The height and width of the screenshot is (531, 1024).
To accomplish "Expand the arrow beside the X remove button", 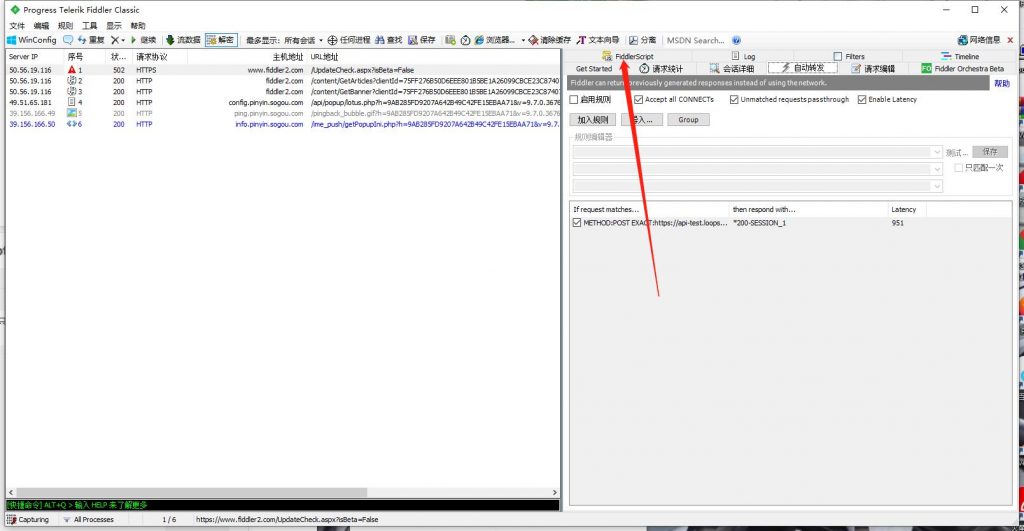I will pyautogui.click(x=123, y=40).
